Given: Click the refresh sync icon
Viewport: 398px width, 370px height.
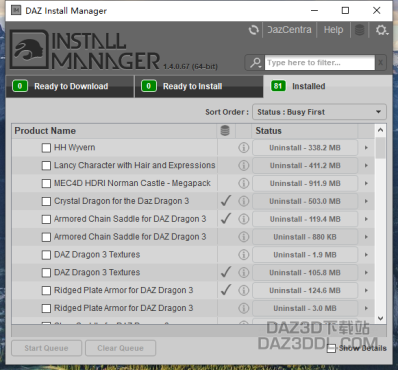Looking at the screenshot, I should (x=253, y=30).
